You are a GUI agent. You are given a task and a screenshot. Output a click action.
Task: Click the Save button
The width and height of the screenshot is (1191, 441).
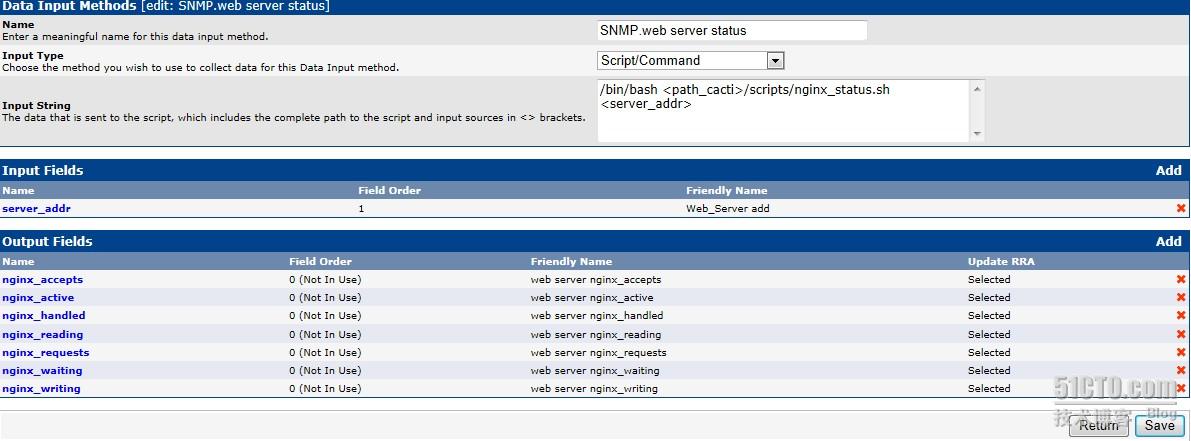[x=1160, y=426]
